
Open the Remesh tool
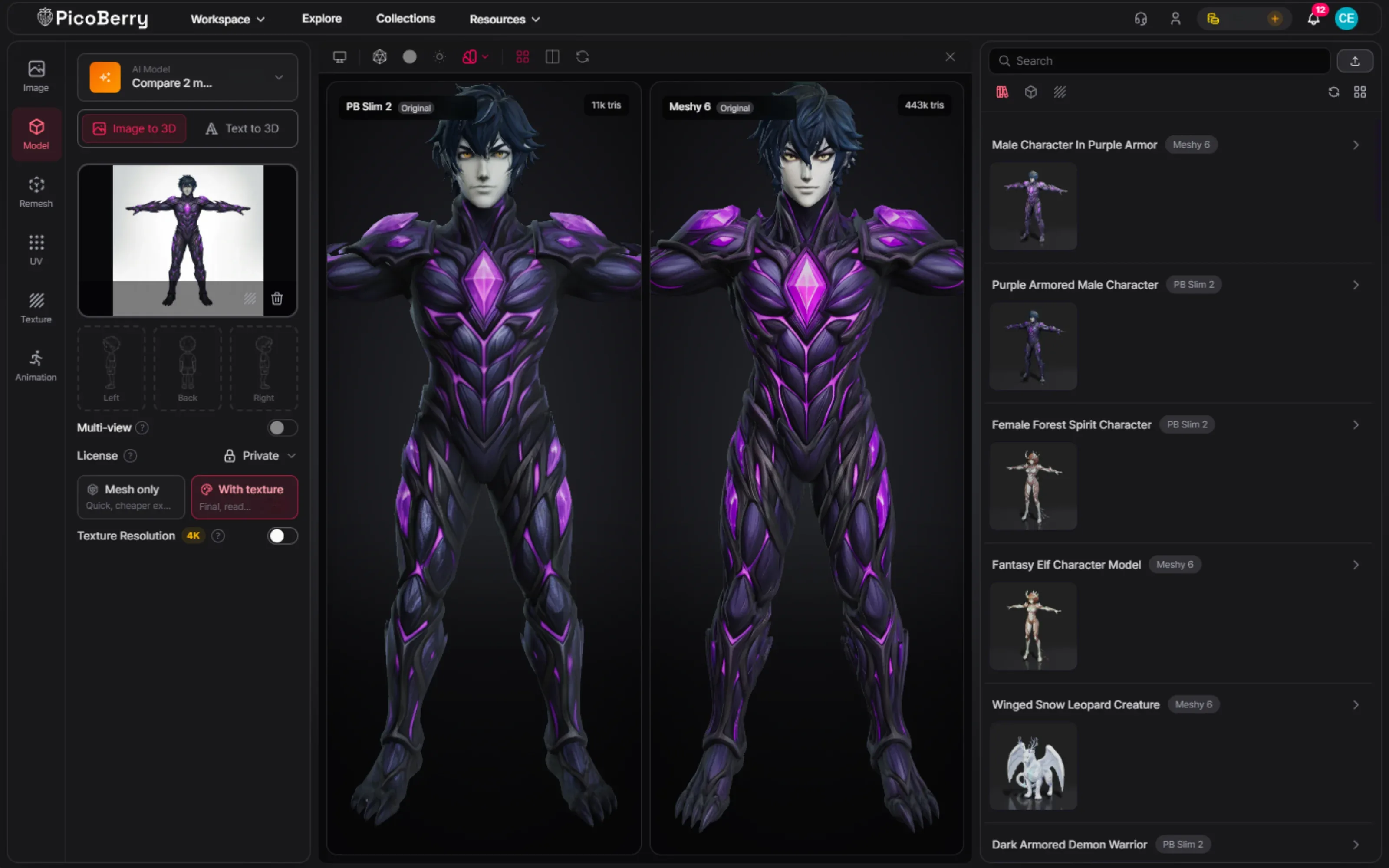36,192
